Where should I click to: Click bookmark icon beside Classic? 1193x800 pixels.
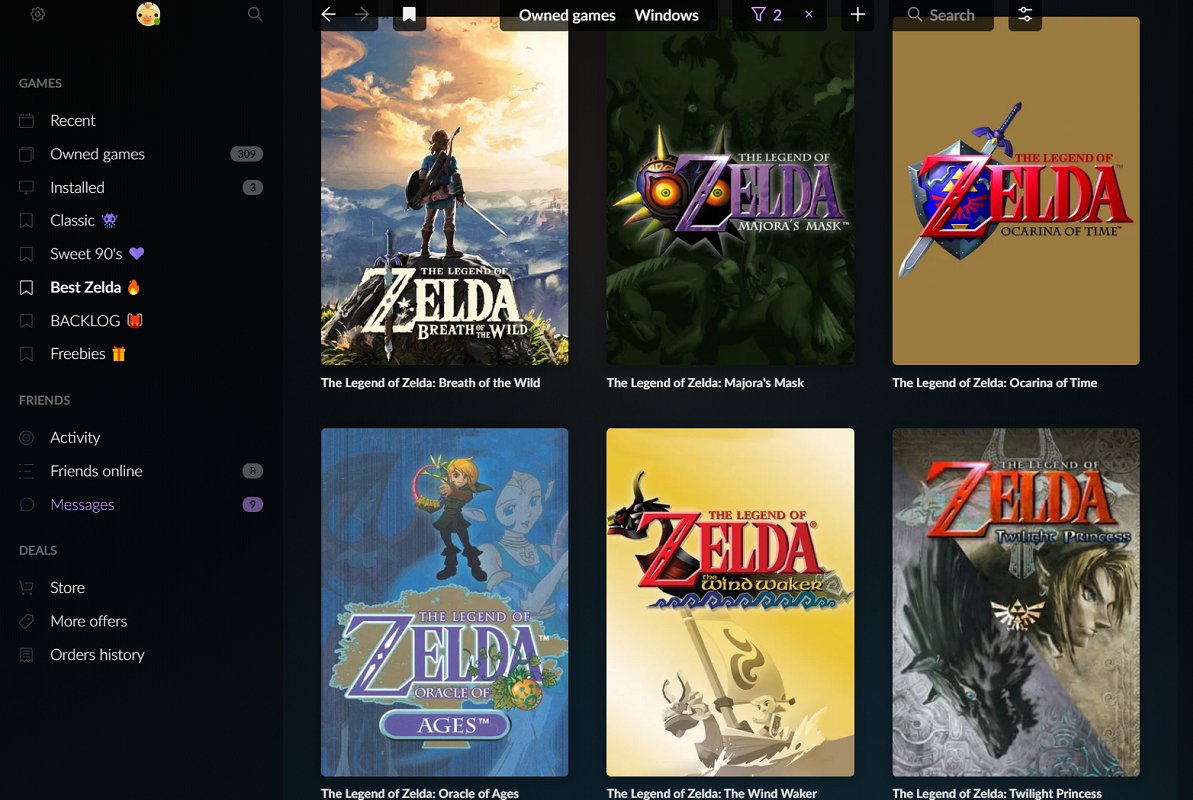(27, 221)
